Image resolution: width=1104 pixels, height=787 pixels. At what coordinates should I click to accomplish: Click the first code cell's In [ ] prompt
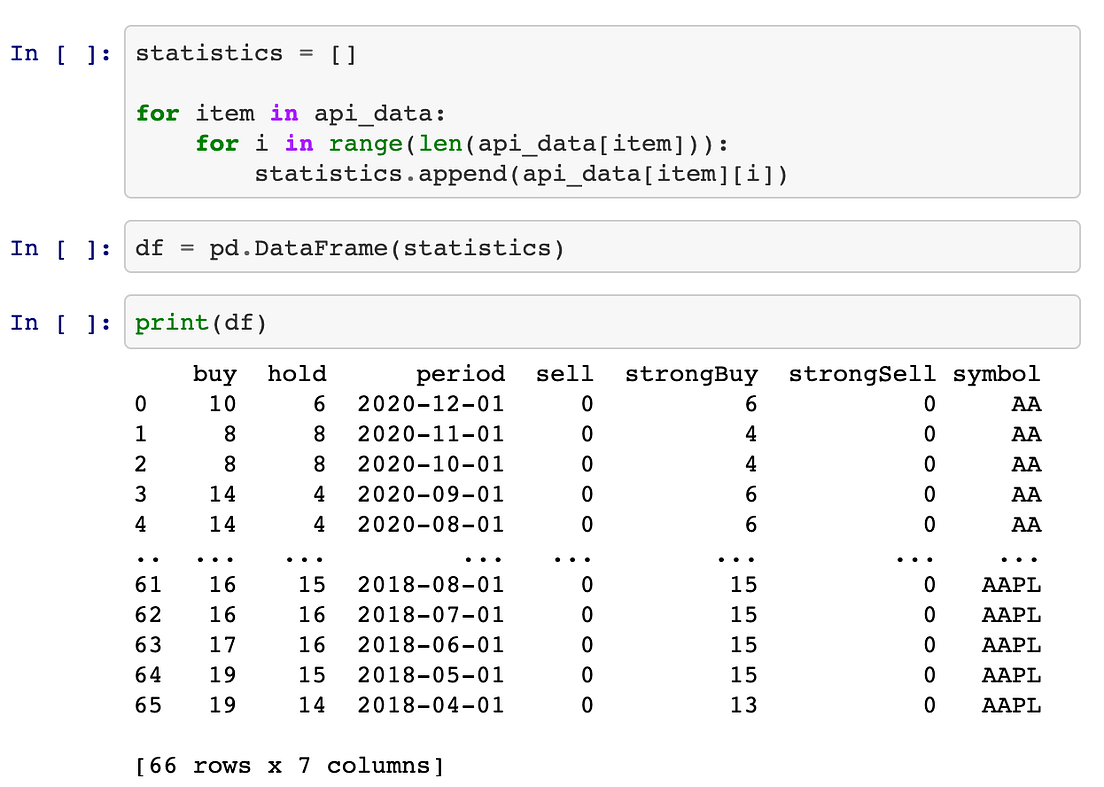click(60, 54)
